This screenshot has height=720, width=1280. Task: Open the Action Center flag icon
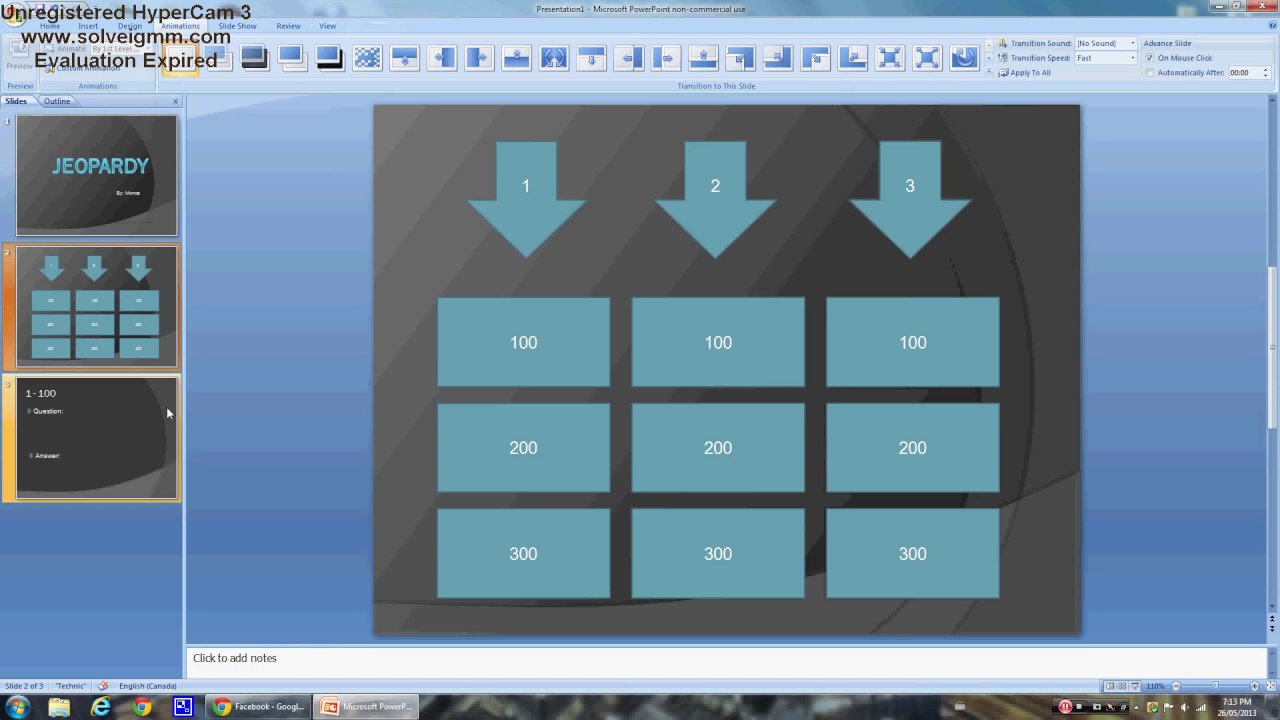[1167, 707]
